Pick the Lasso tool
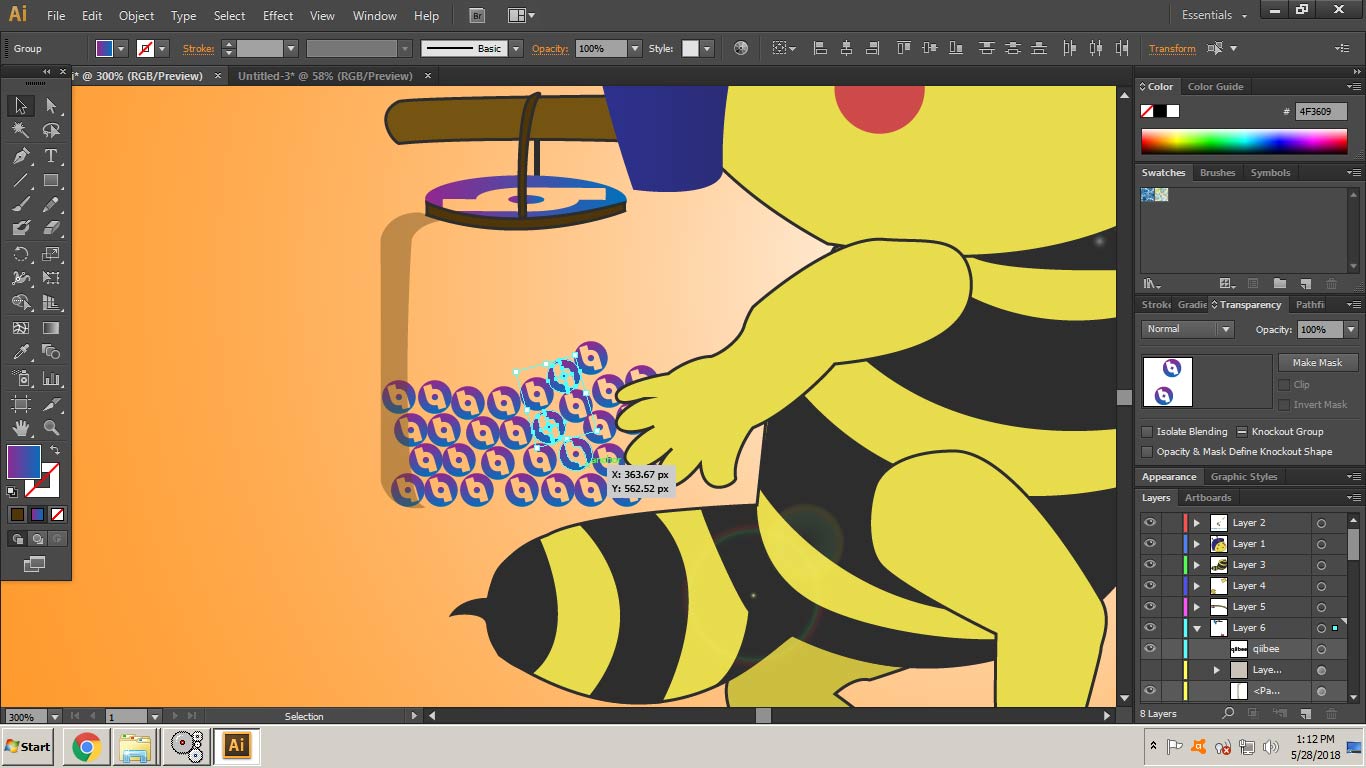Screen dimensions: 1366x768 51,131
